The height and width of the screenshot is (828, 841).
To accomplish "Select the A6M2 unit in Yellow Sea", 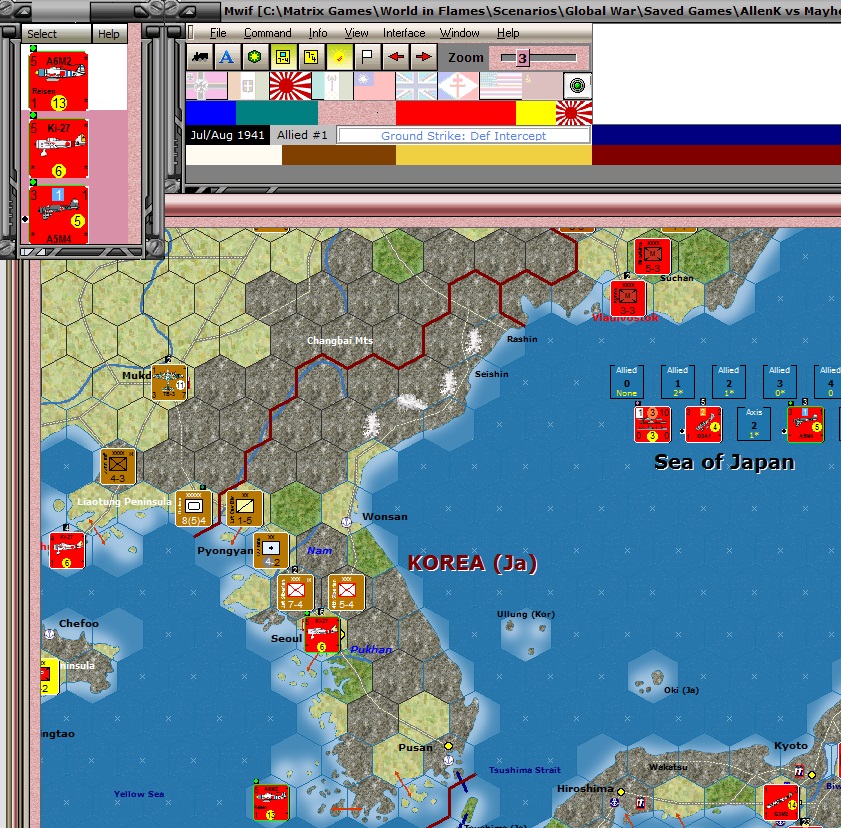I will pyautogui.click(x=271, y=803).
